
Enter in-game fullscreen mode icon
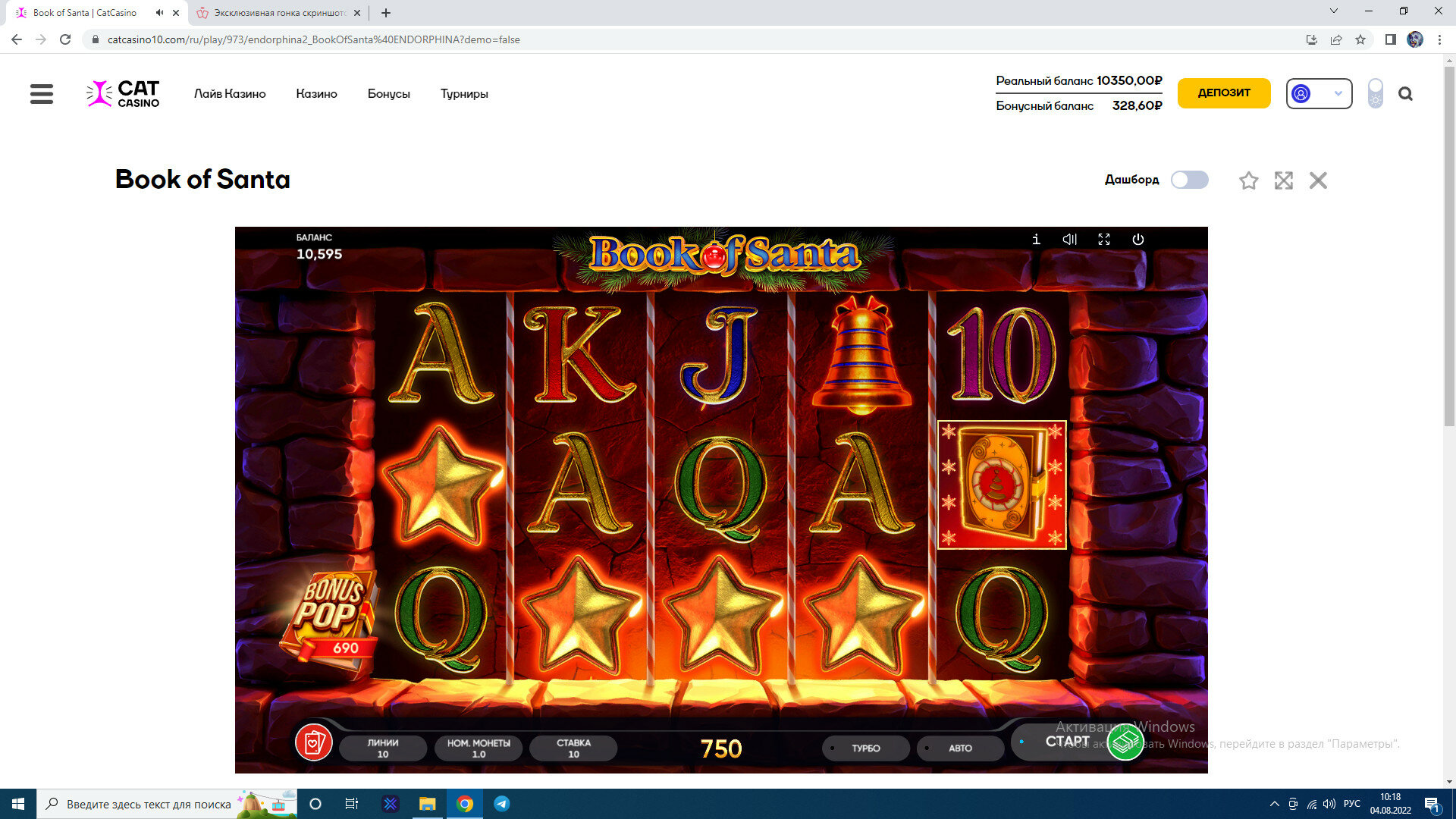(x=1104, y=239)
